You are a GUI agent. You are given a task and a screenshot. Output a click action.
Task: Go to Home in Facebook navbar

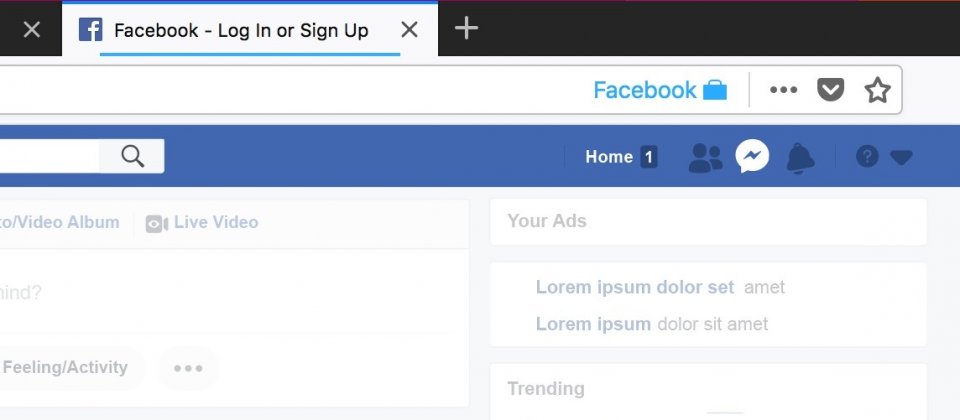tap(609, 157)
